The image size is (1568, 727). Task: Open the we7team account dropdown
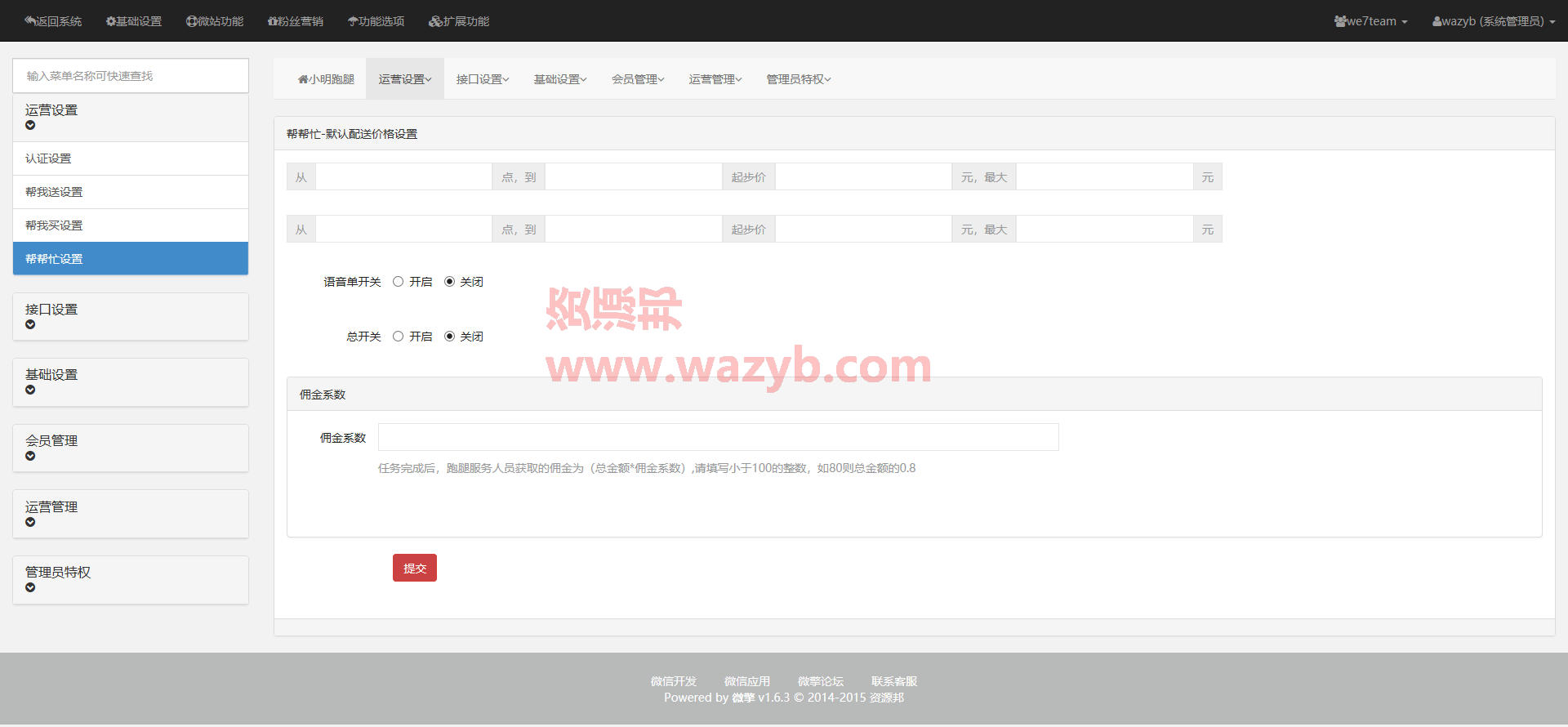coord(1370,21)
